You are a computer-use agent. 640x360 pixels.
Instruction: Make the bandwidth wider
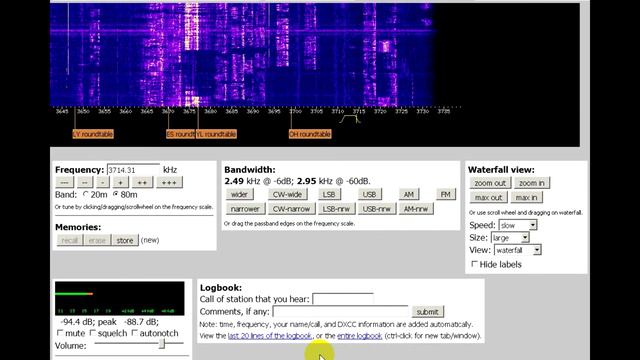[240, 194]
